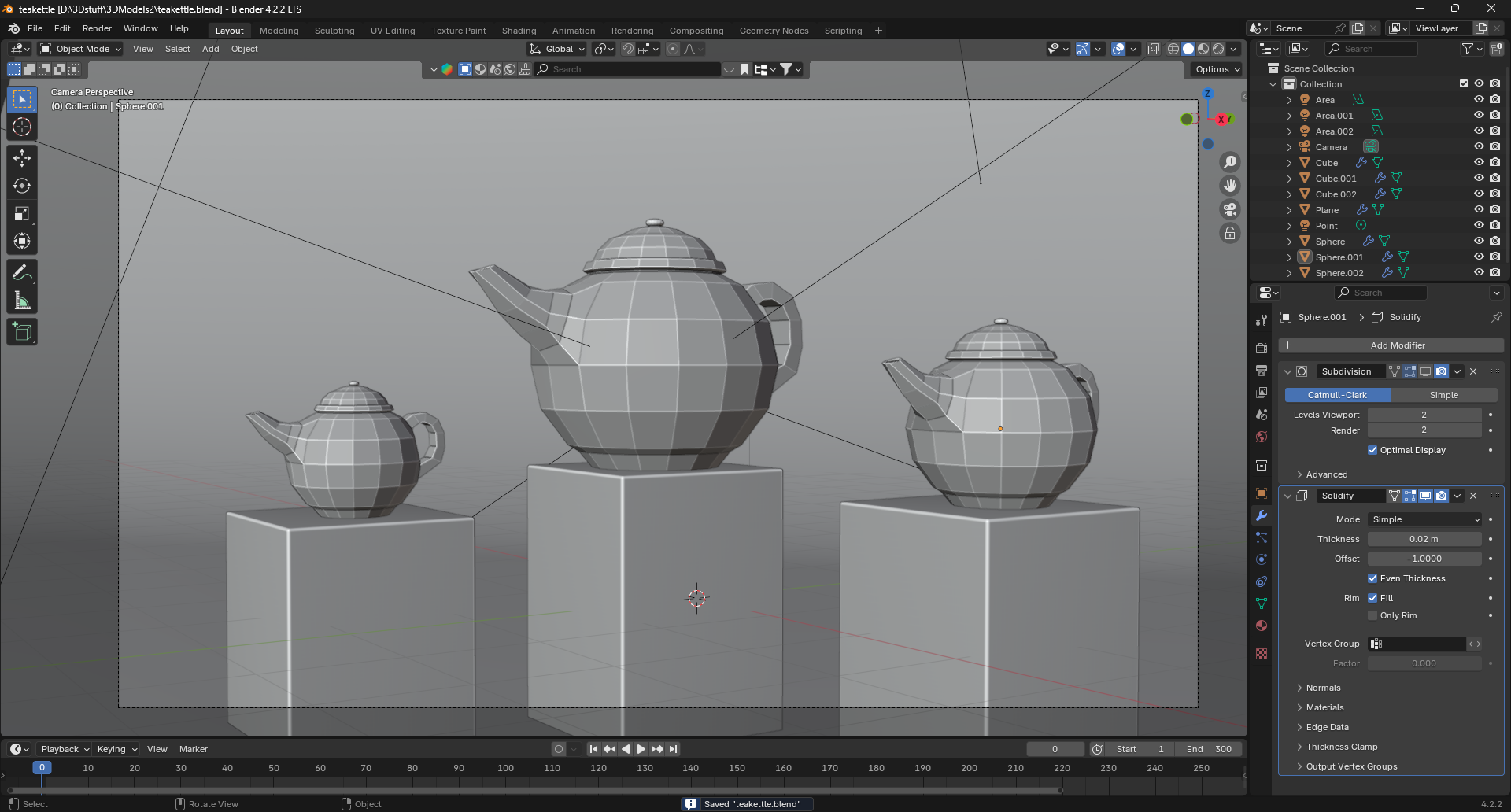Select the Cursor tool in toolbar
This screenshot has width=1511, height=812.
pyautogui.click(x=22, y=127)
